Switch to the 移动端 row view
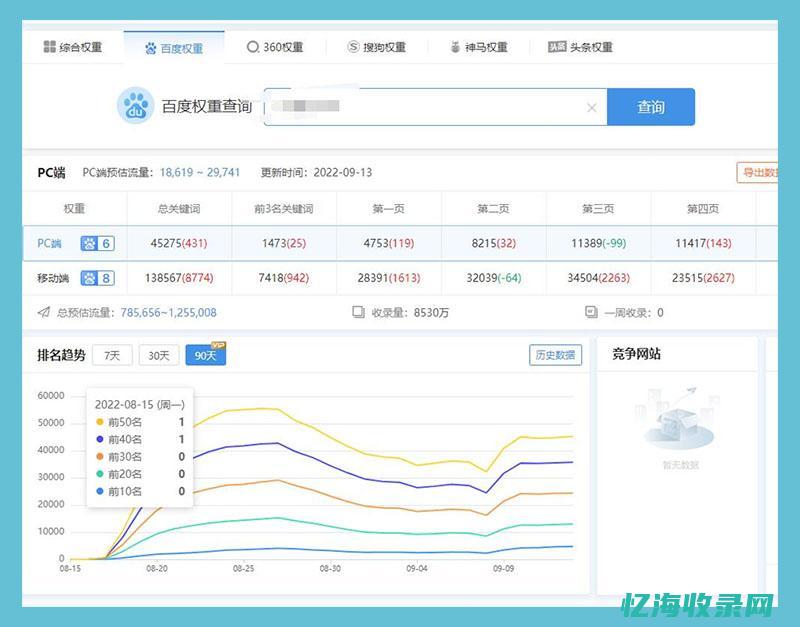Image resolution: width=800 pixels, height=627 pixels. coord(55,278)
